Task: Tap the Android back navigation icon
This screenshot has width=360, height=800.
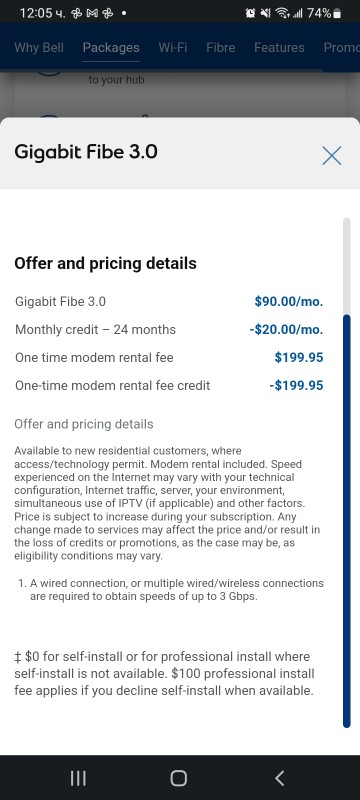Action: point(279,778)
